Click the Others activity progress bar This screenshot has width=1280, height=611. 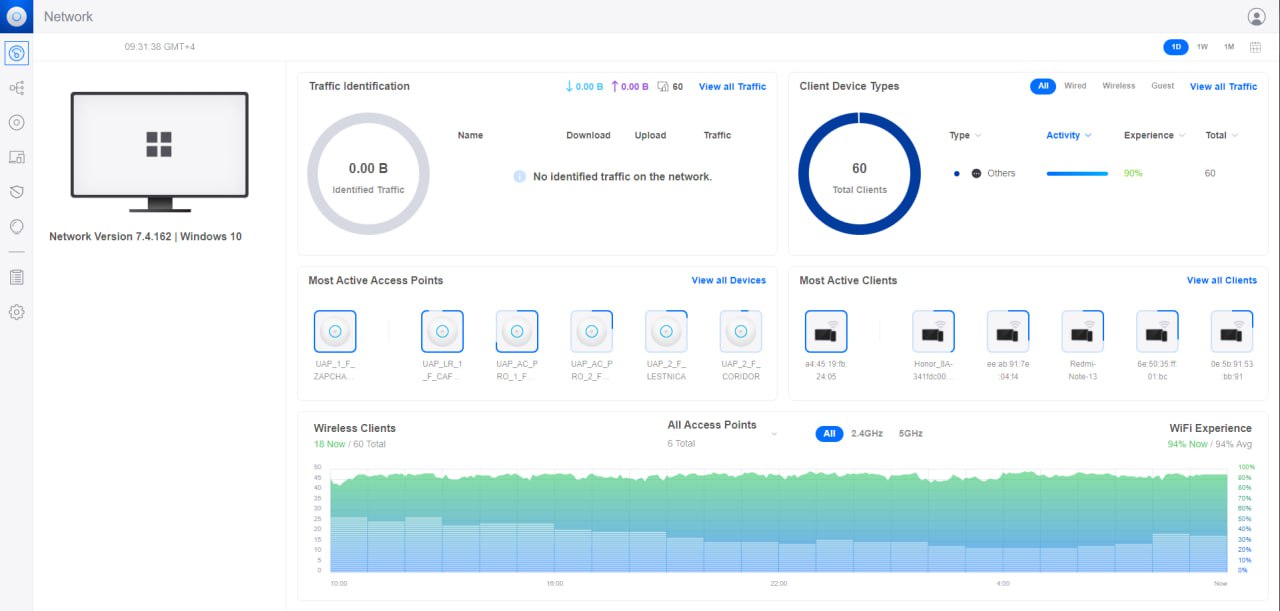1077,173
